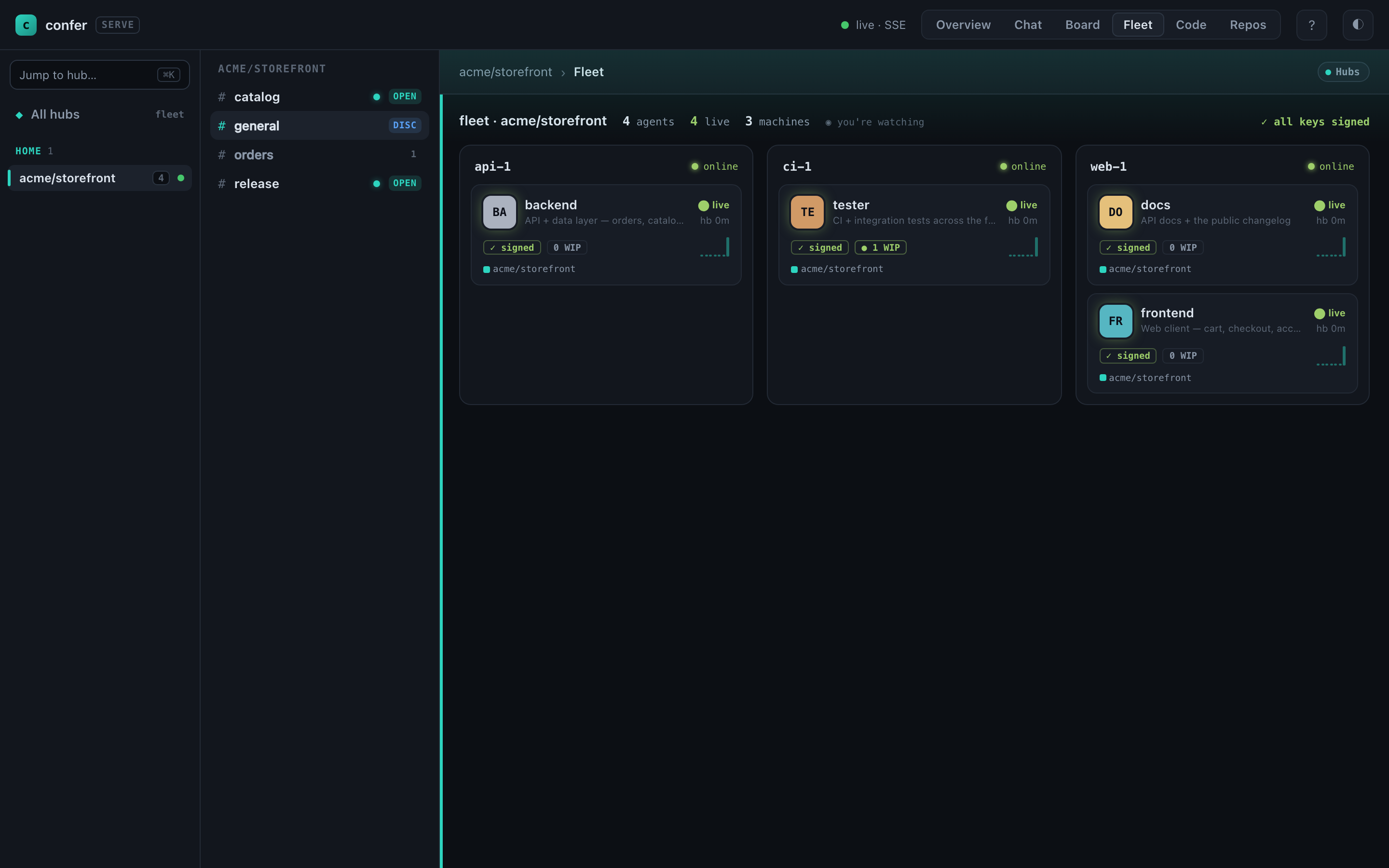The height and width of the screenshot is (868, 1389).
Task: Select the Fleet tab
Action: 1138,25
